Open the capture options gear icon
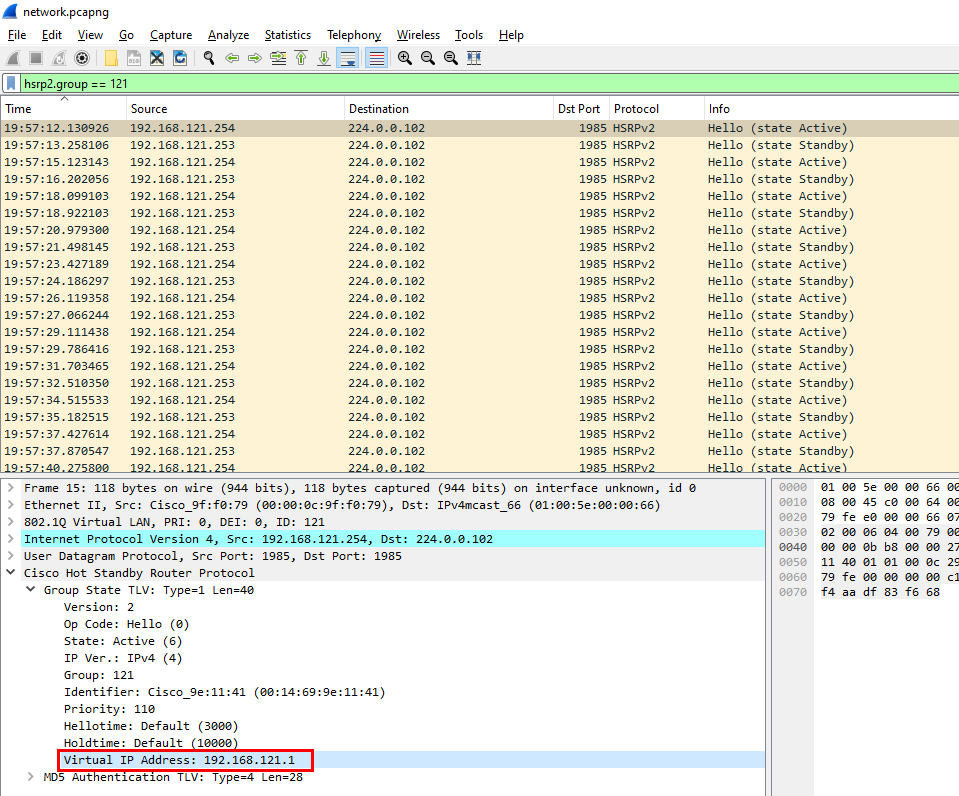Image resolution: width=959 pixels, height=796 pixels. (x=82, y=58)
